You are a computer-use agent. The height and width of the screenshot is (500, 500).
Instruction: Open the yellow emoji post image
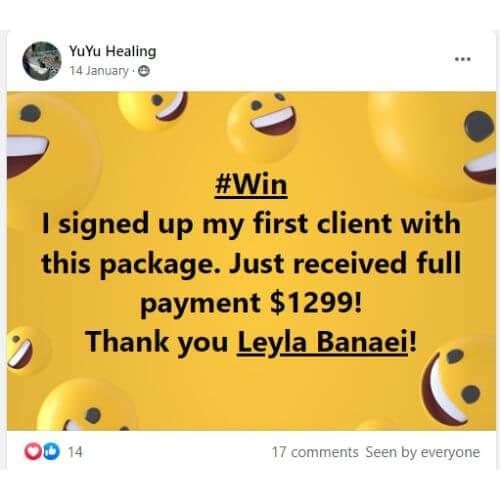point(251,261)
